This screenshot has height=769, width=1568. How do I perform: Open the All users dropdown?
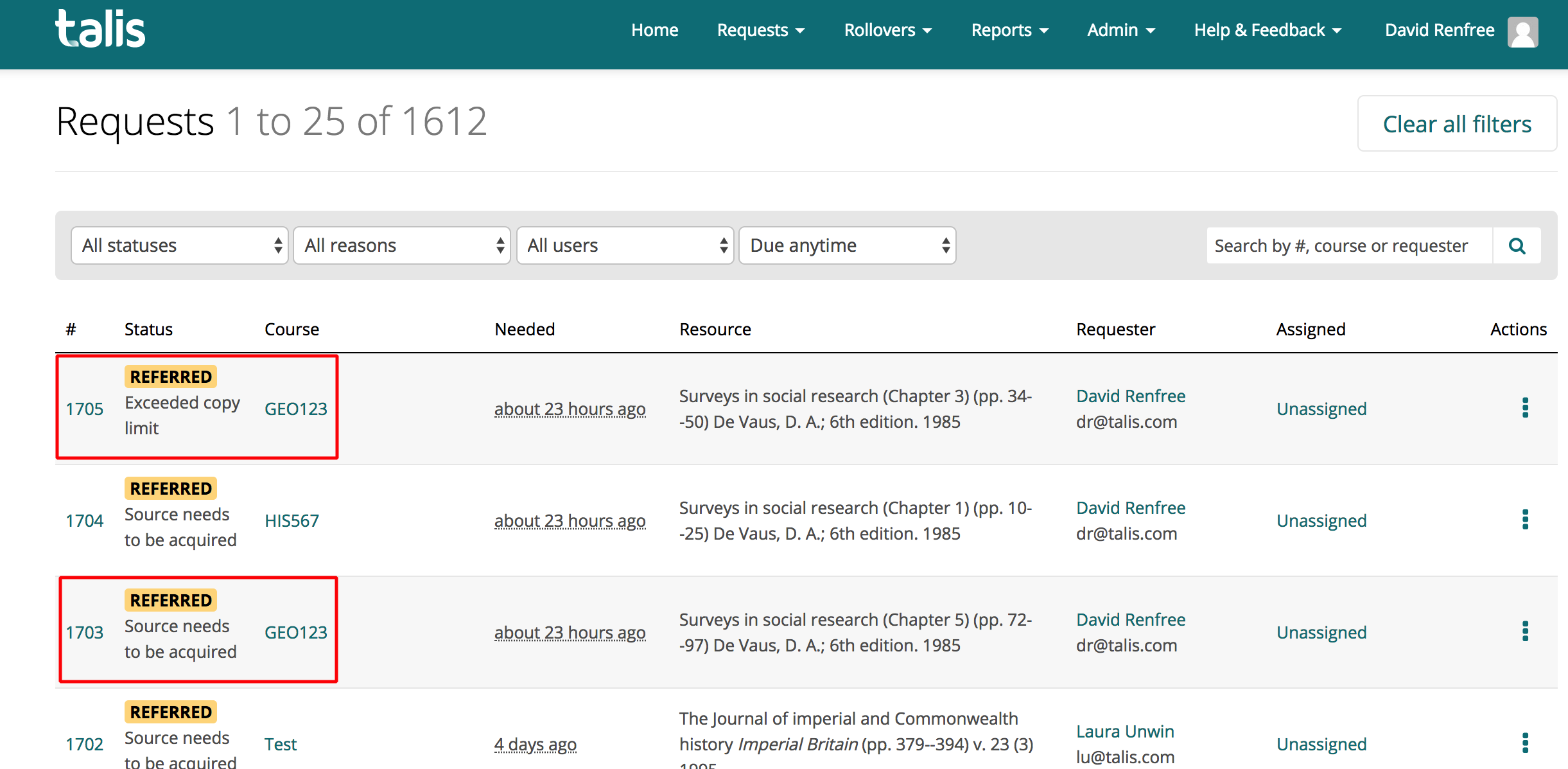pos(625,245)
